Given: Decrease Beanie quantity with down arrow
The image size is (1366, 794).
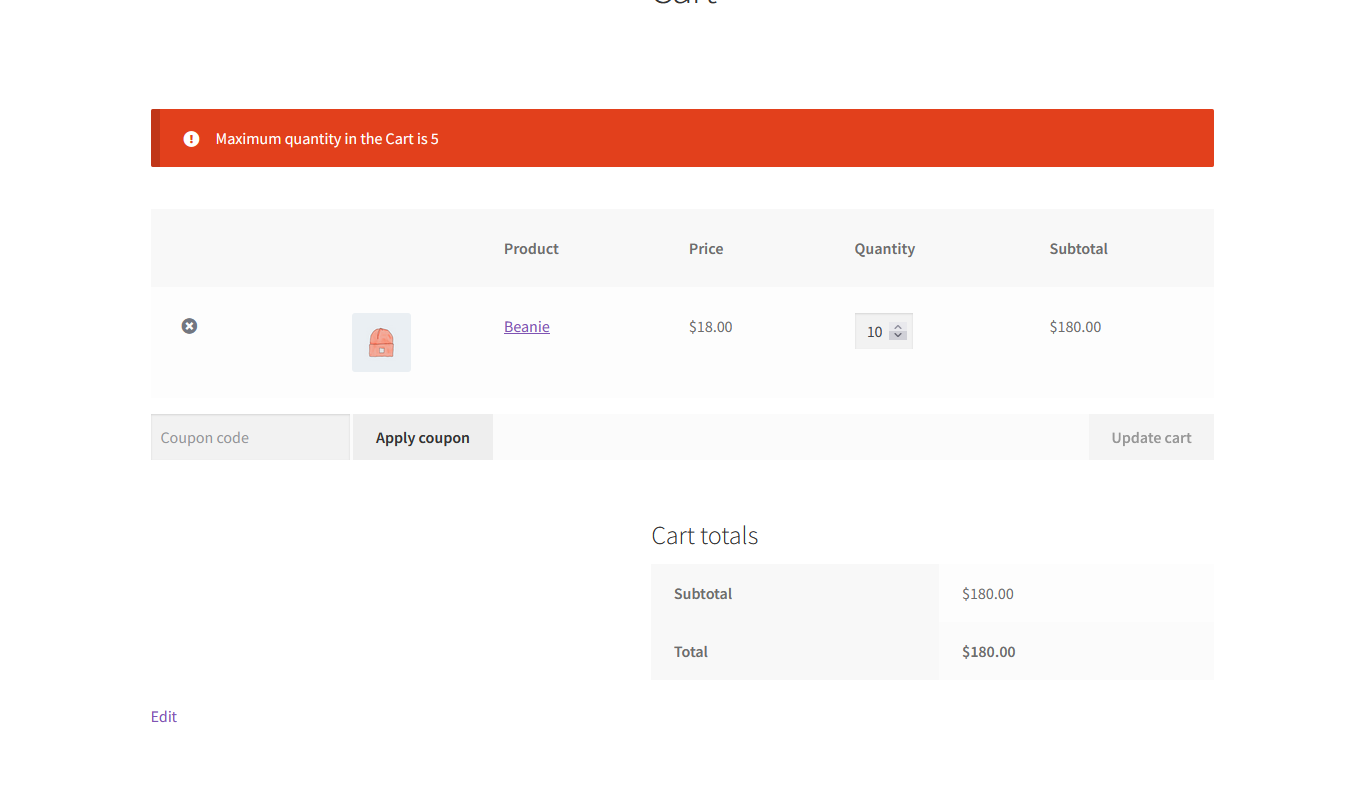Looking at the screenshot, I should 898,336.
